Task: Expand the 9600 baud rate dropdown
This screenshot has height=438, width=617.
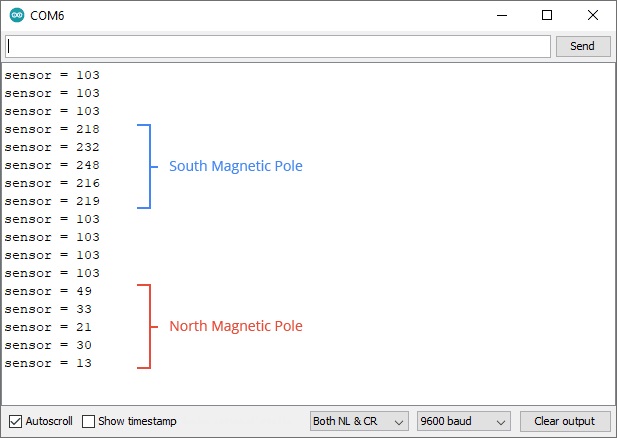Action: click(x=463, y=421)
